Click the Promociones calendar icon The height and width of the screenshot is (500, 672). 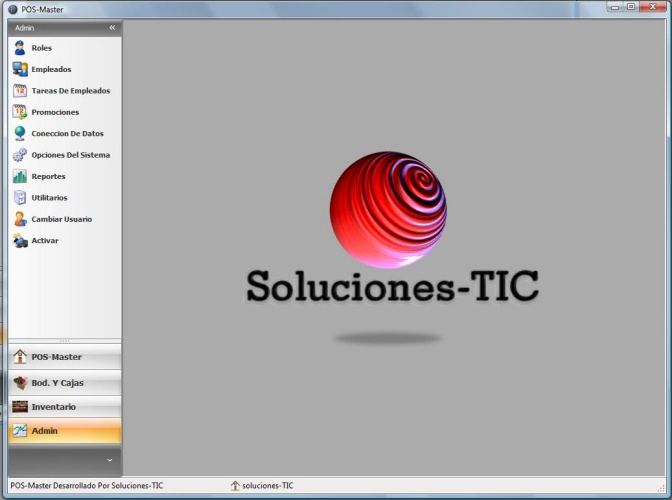click(20, 112)
